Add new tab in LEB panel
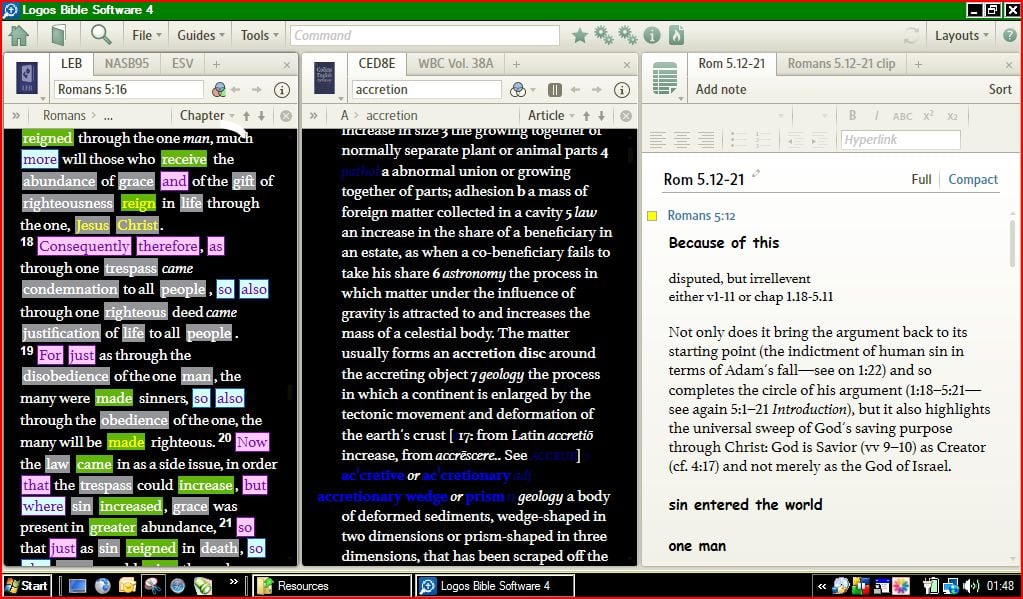 click(x=216, y=64)
